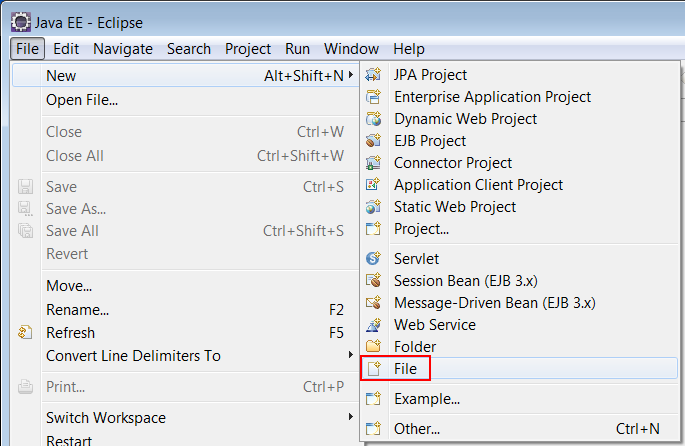Select the highlighted File entry

[x=519, y=368]
